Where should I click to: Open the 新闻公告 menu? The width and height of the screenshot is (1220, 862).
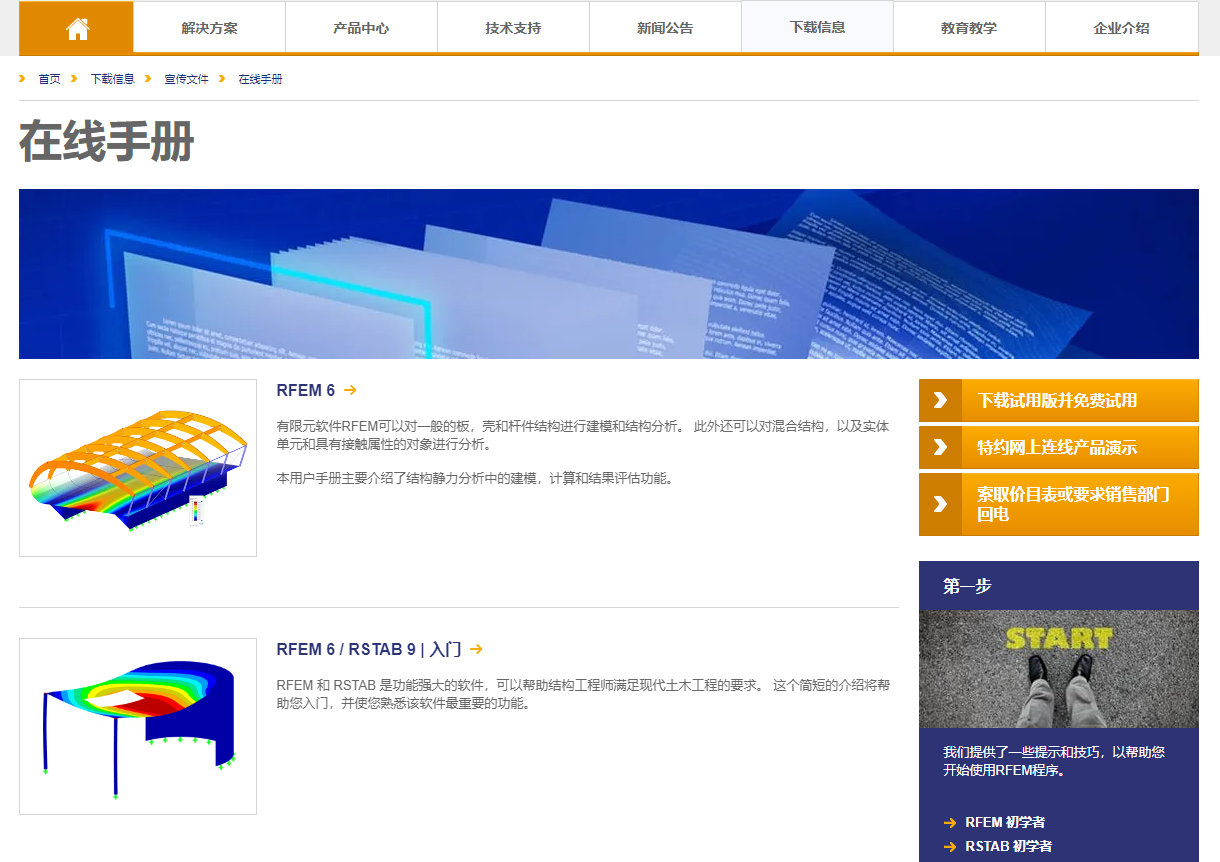665,27
